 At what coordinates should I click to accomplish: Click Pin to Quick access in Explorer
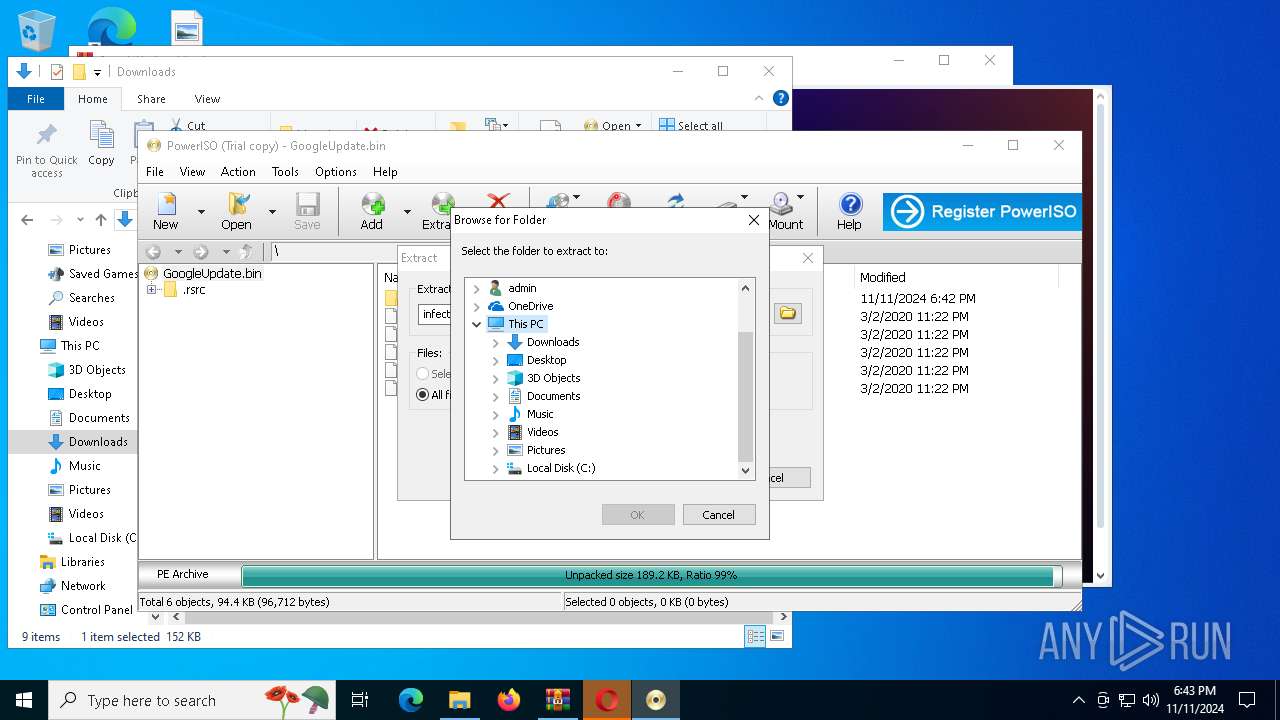click(x=47, y=150)
